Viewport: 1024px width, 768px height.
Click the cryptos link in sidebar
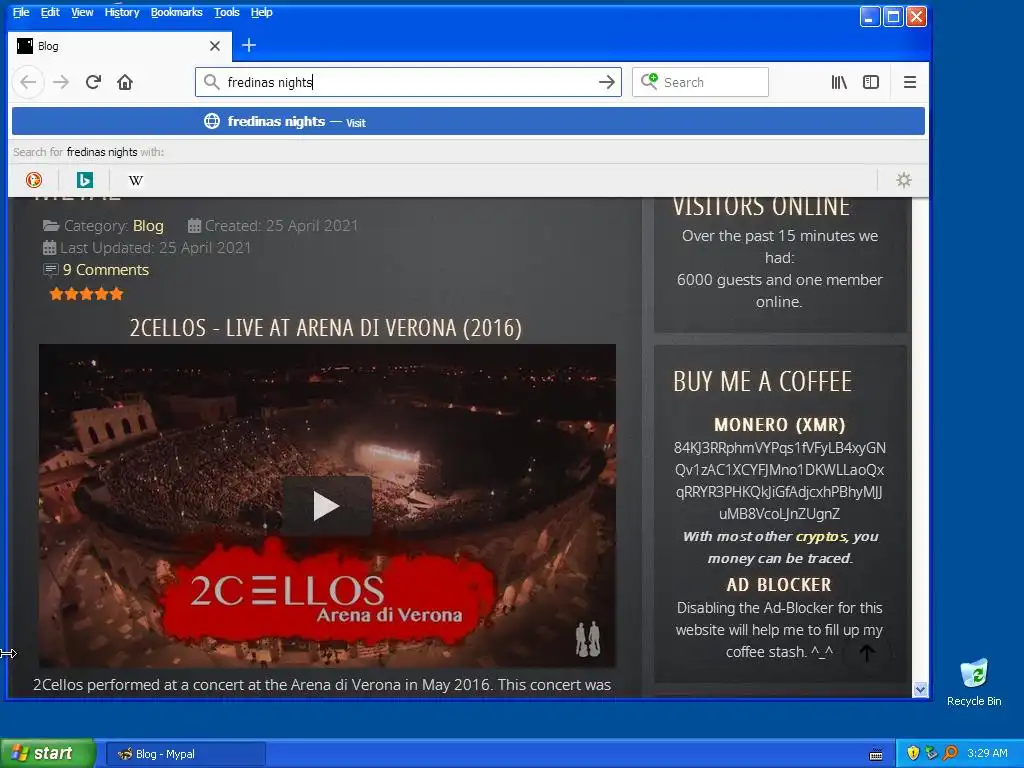coord(822,536)
